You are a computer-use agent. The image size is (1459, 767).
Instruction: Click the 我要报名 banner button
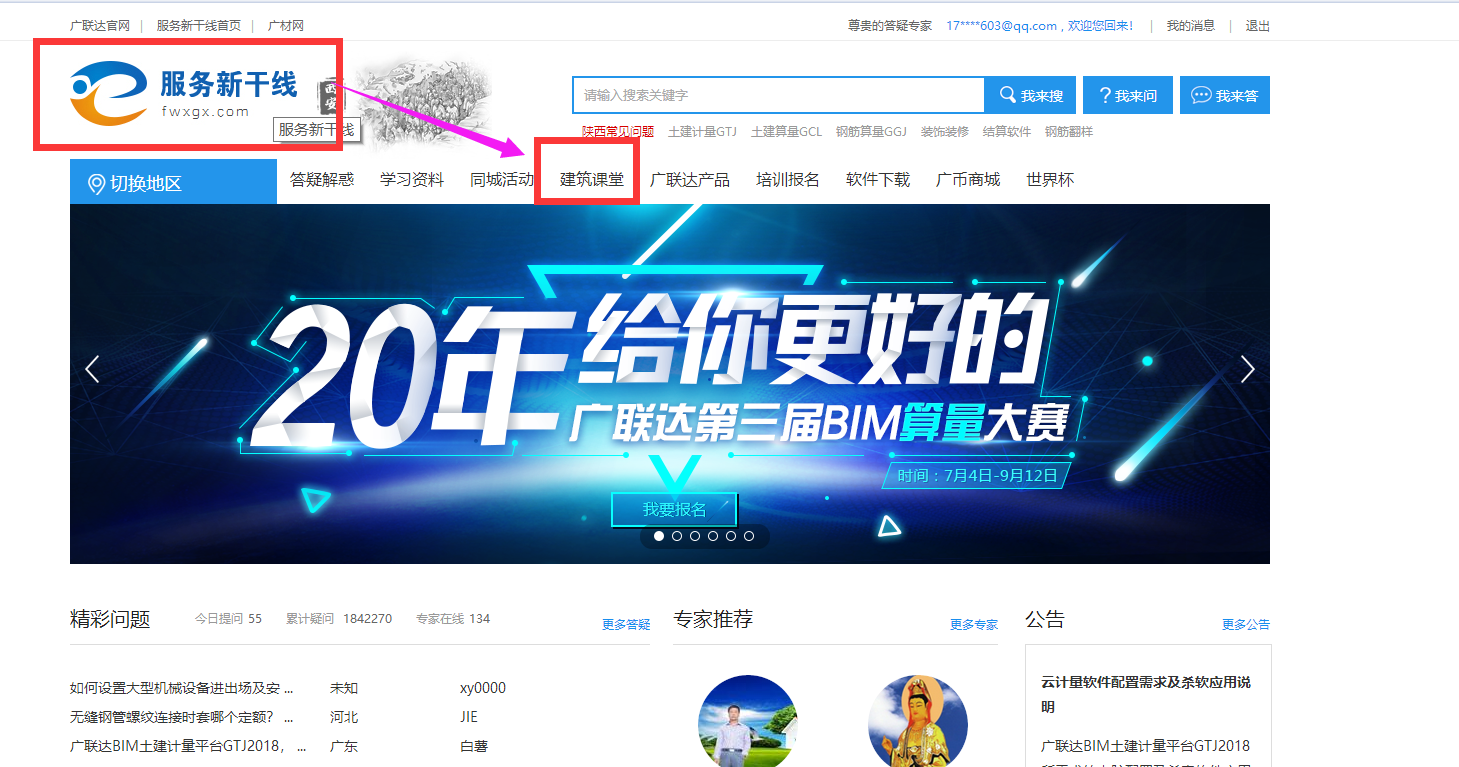[x=674, y=509]
